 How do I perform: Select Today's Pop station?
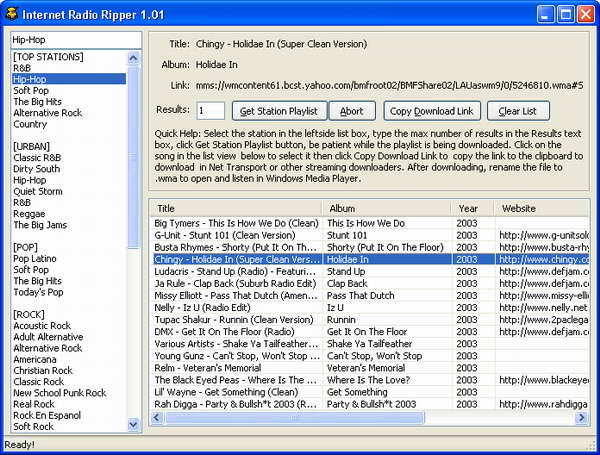tap(38, 292)
